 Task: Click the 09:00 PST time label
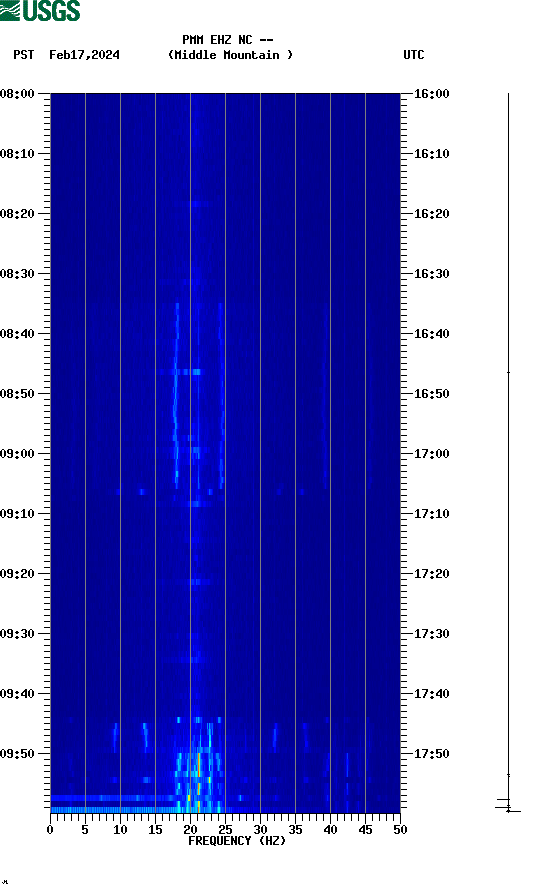[x=17, y=454]
